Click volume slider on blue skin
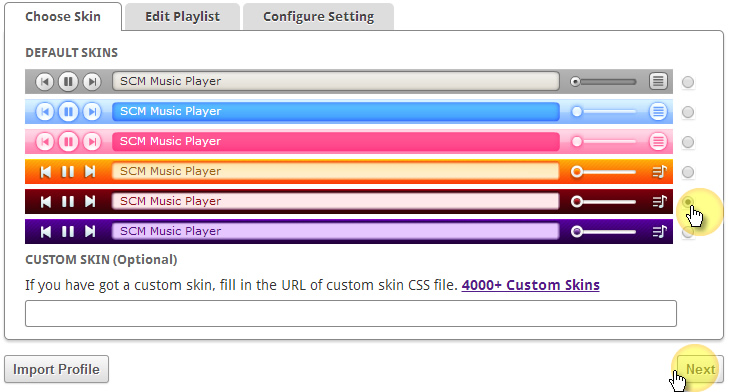The width and height of the screenshot is (730, 392). (x=603, y=112)
